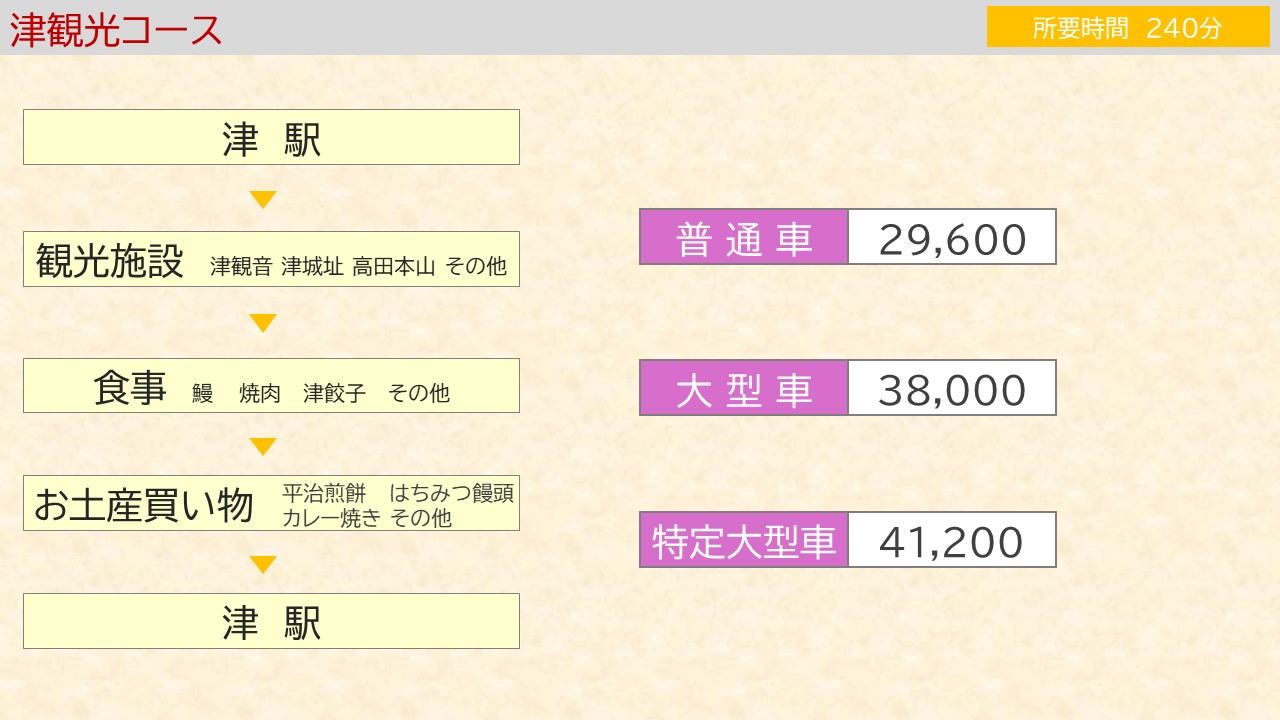
Task: Click the arrow below first 津 駅 box
Action: [263, 199]
